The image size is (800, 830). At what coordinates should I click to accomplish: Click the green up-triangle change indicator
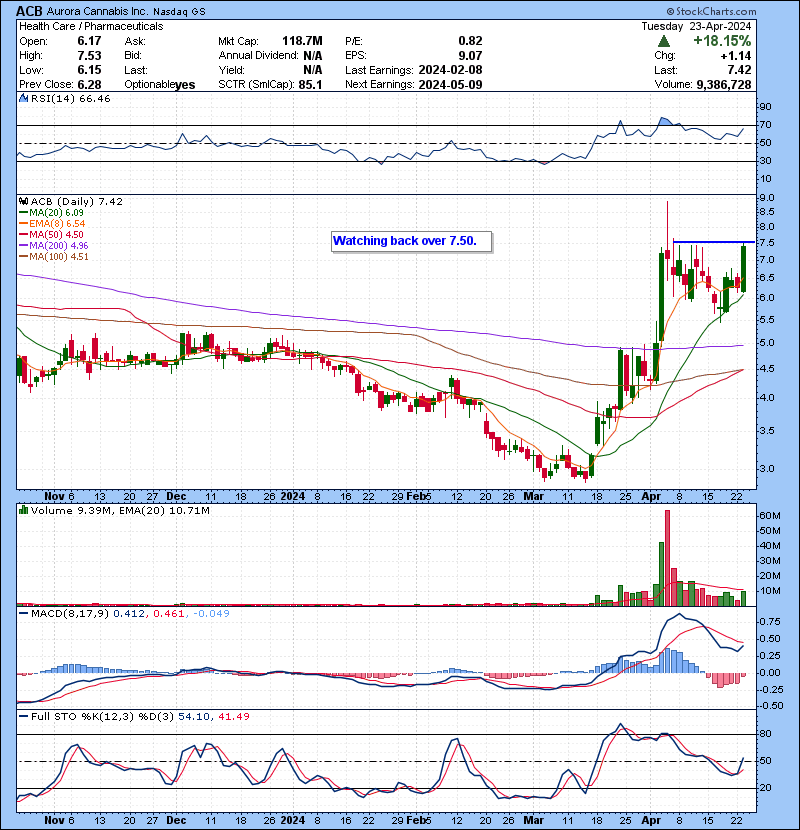pyautogui.click(x=664, y=41)
